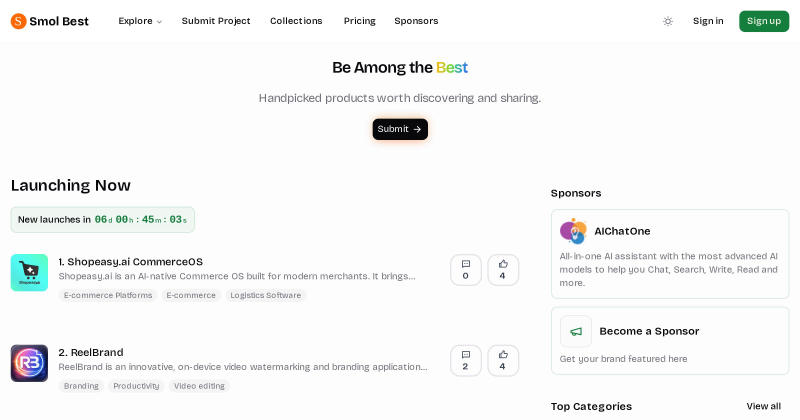Select the E-commerce Platforms tag
Viewport: 800px width, 420px height.
click(108, 295)
